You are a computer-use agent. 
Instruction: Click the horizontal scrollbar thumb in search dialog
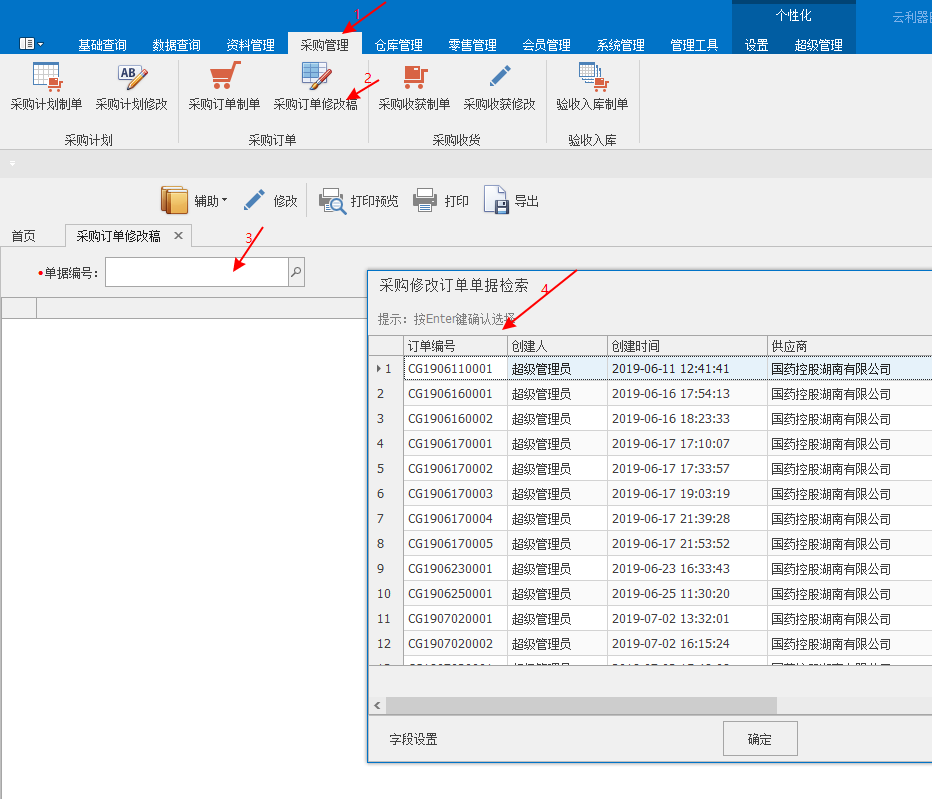tap(581, 706)
